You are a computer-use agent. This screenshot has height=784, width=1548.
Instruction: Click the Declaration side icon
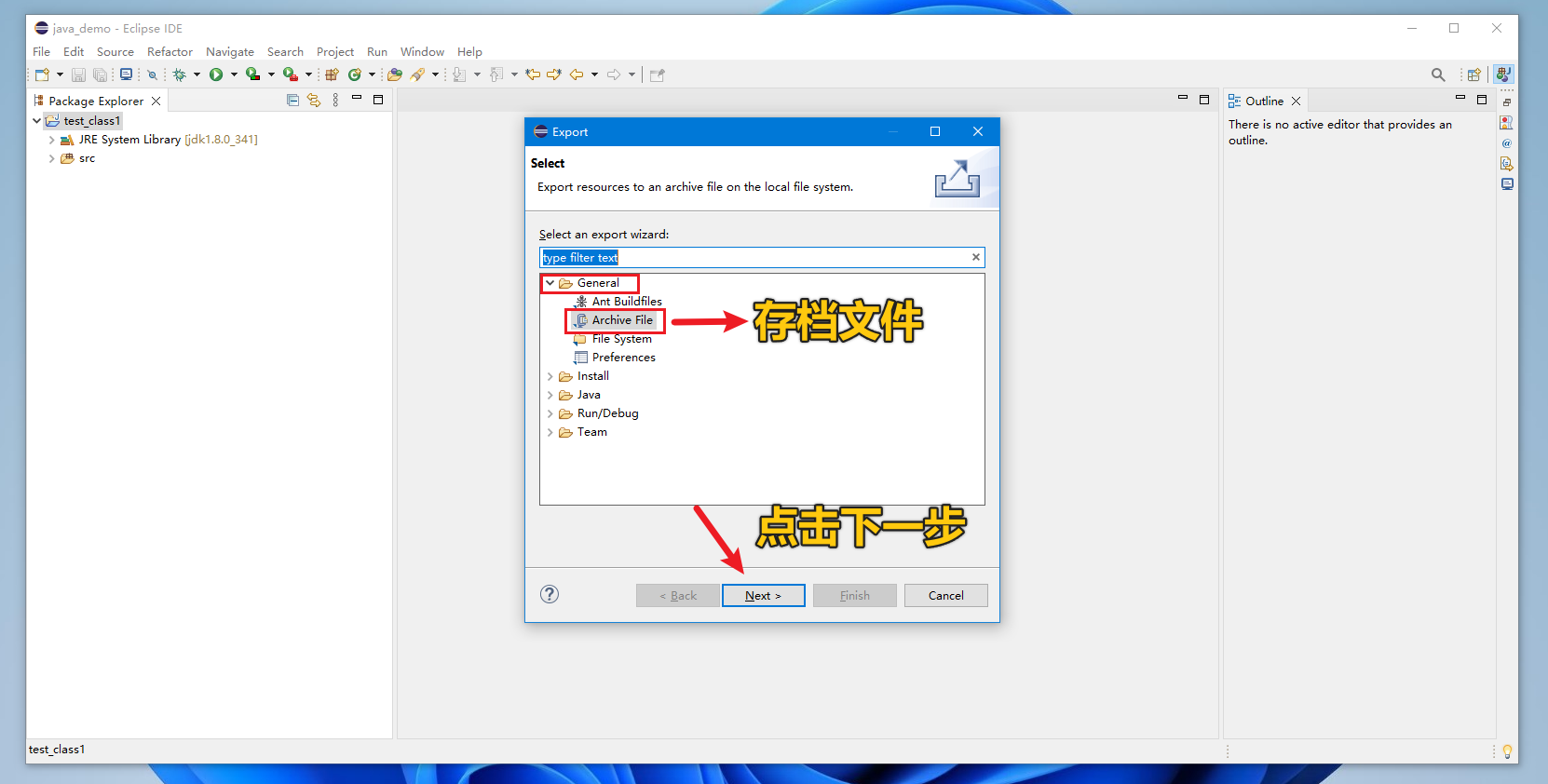(x=1507, y=163)
